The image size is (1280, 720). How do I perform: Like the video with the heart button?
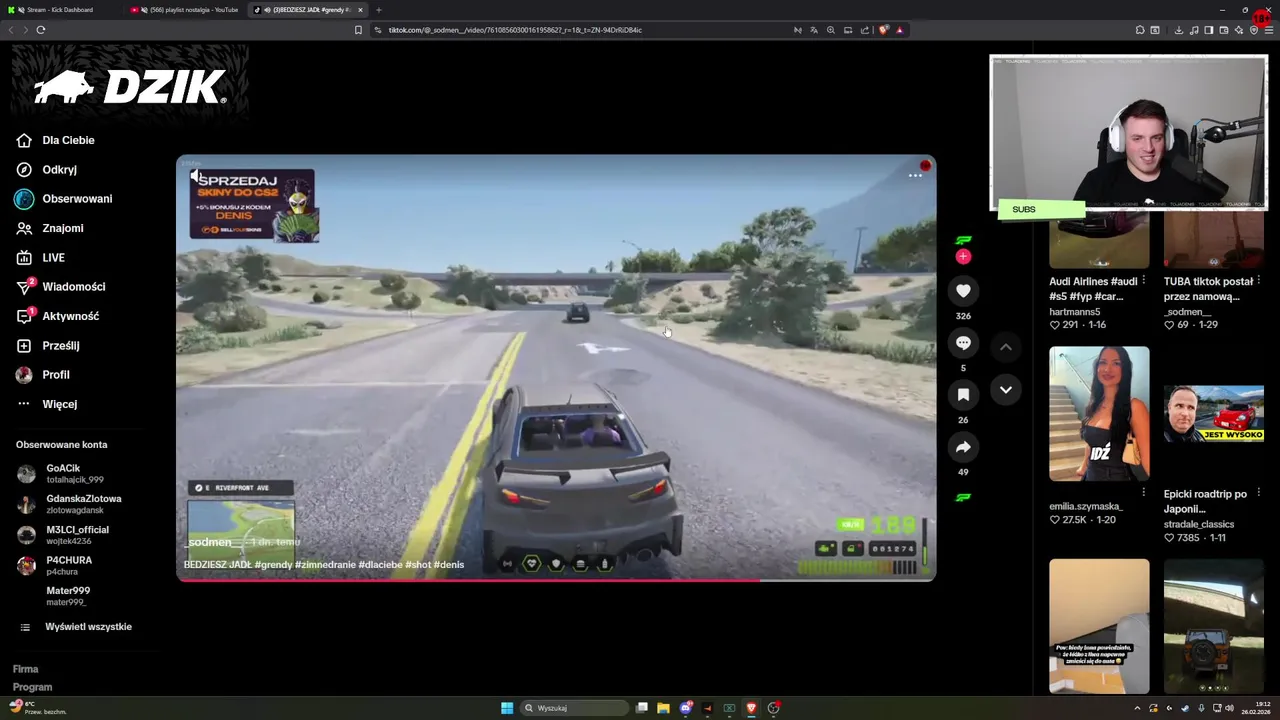coord(963,291)
